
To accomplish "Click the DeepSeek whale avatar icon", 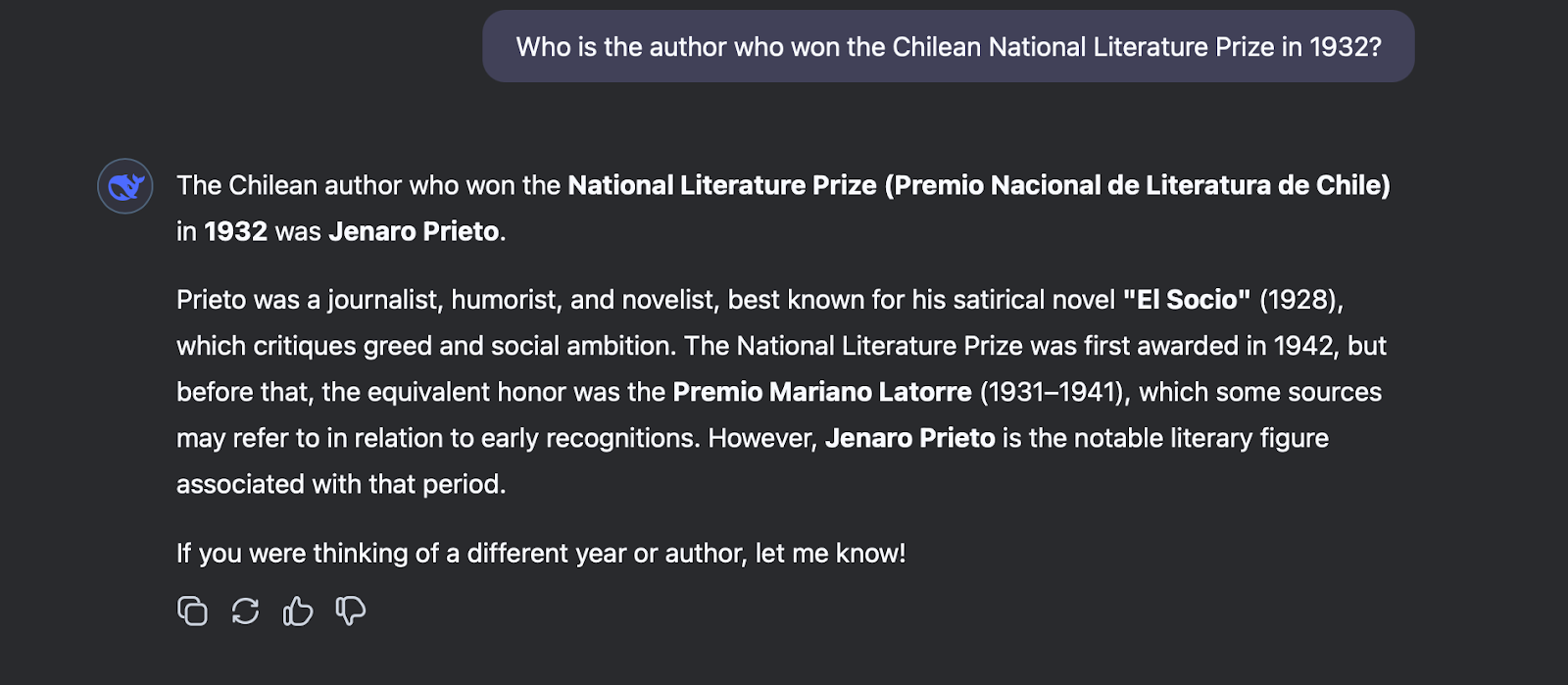I will [125, 186].
